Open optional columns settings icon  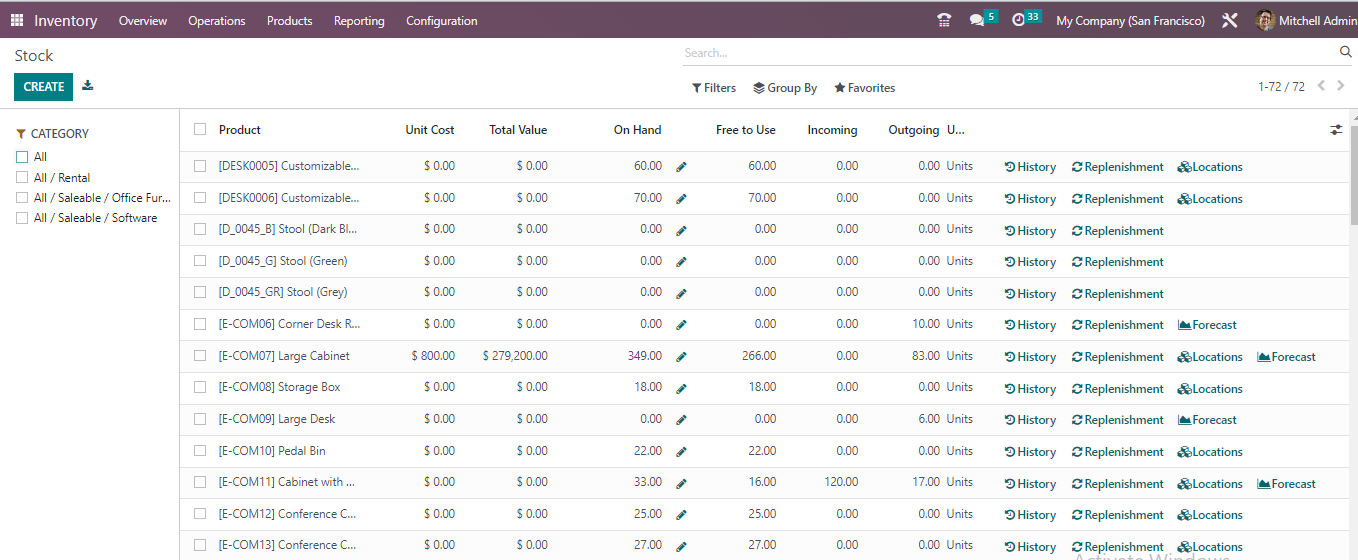1336,130
